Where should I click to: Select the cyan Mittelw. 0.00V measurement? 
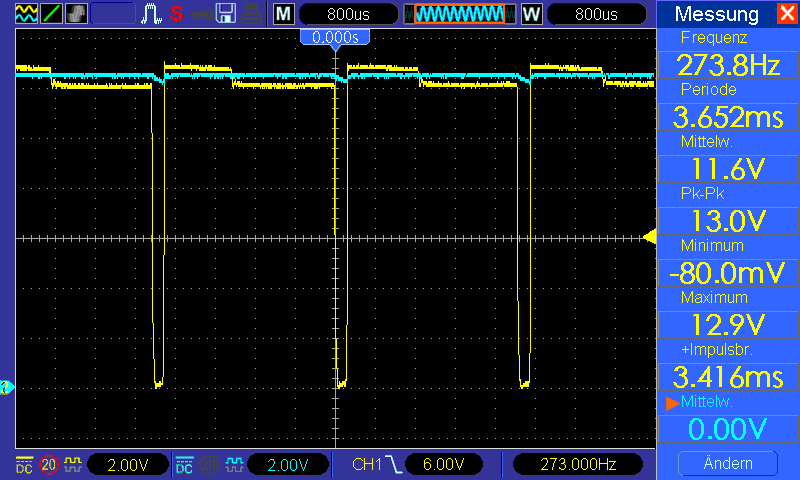point(729,428)
